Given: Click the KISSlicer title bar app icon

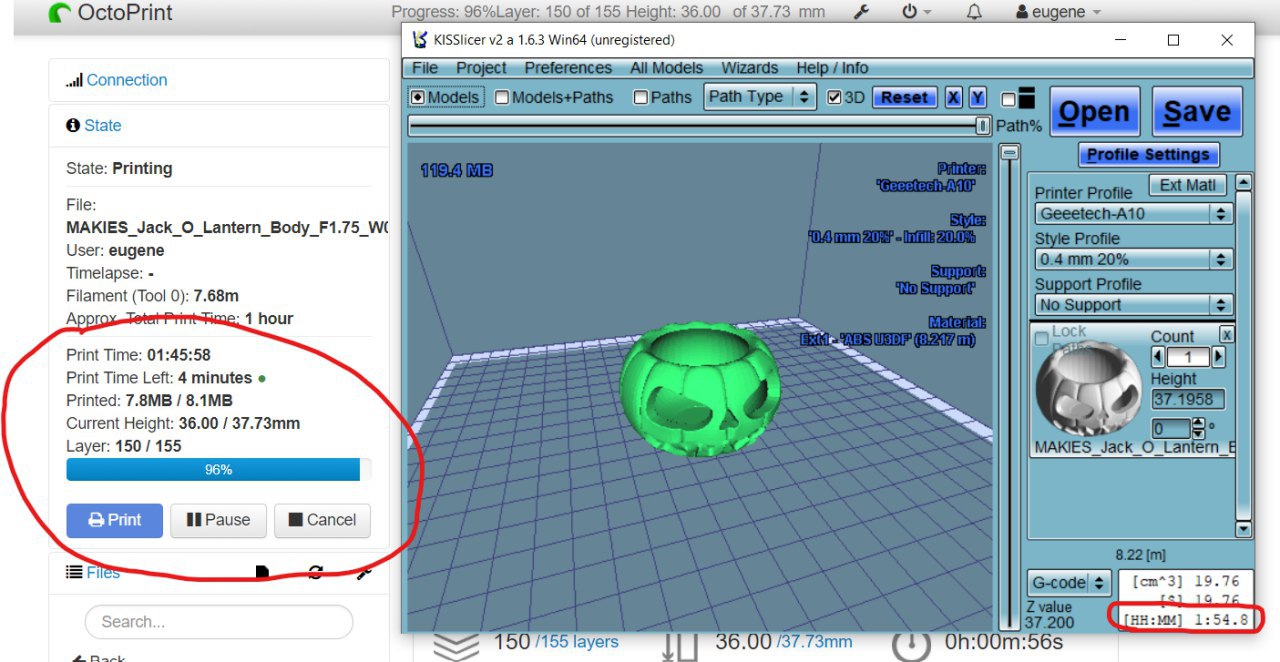Looking at the screenshot, I should [420, 40].
